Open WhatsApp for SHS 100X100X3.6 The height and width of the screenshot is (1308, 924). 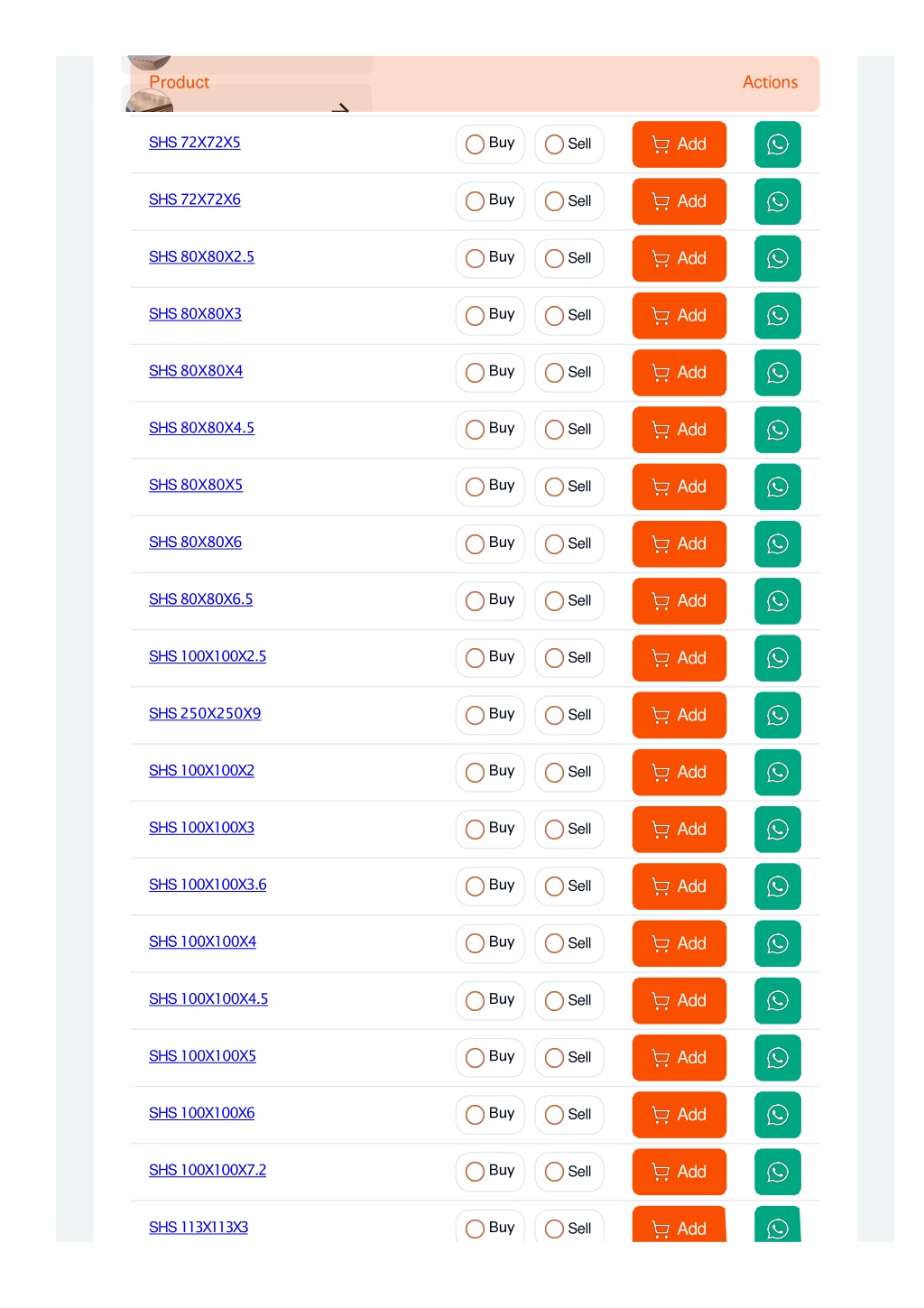click(x=777, y=886)
